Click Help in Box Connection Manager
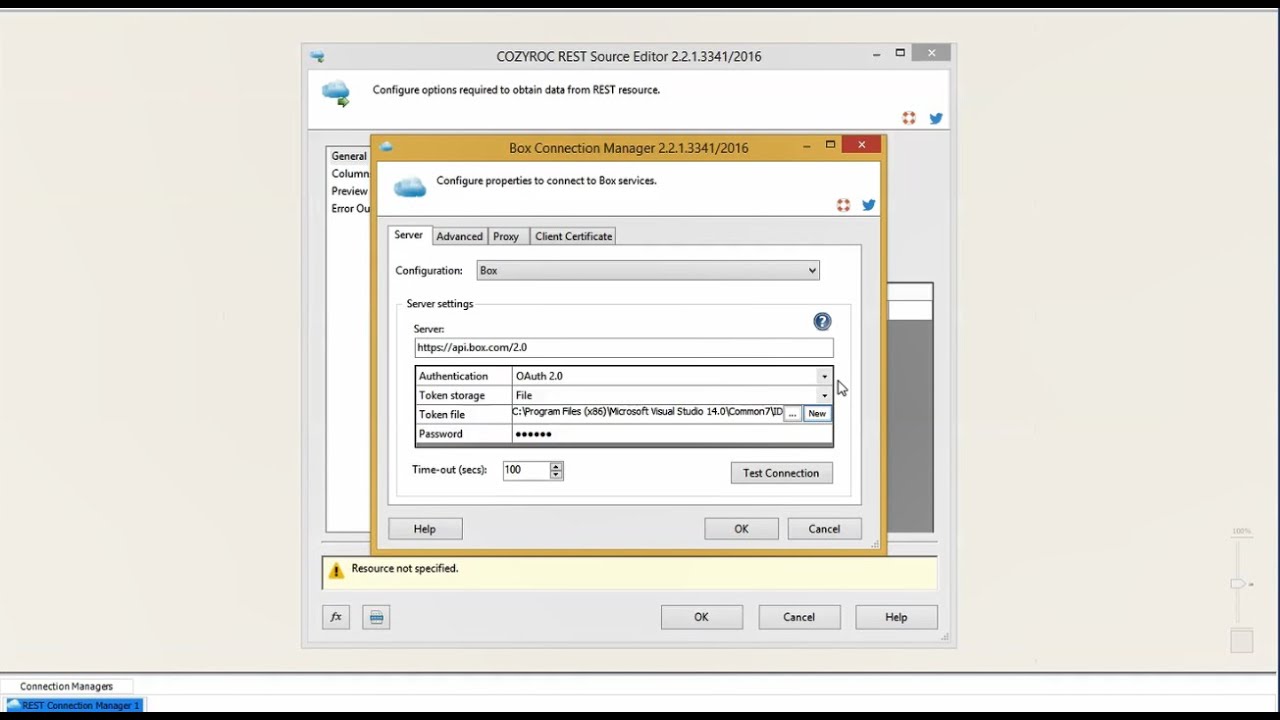This screenshot has width=1280, height=720. point(425,529)
